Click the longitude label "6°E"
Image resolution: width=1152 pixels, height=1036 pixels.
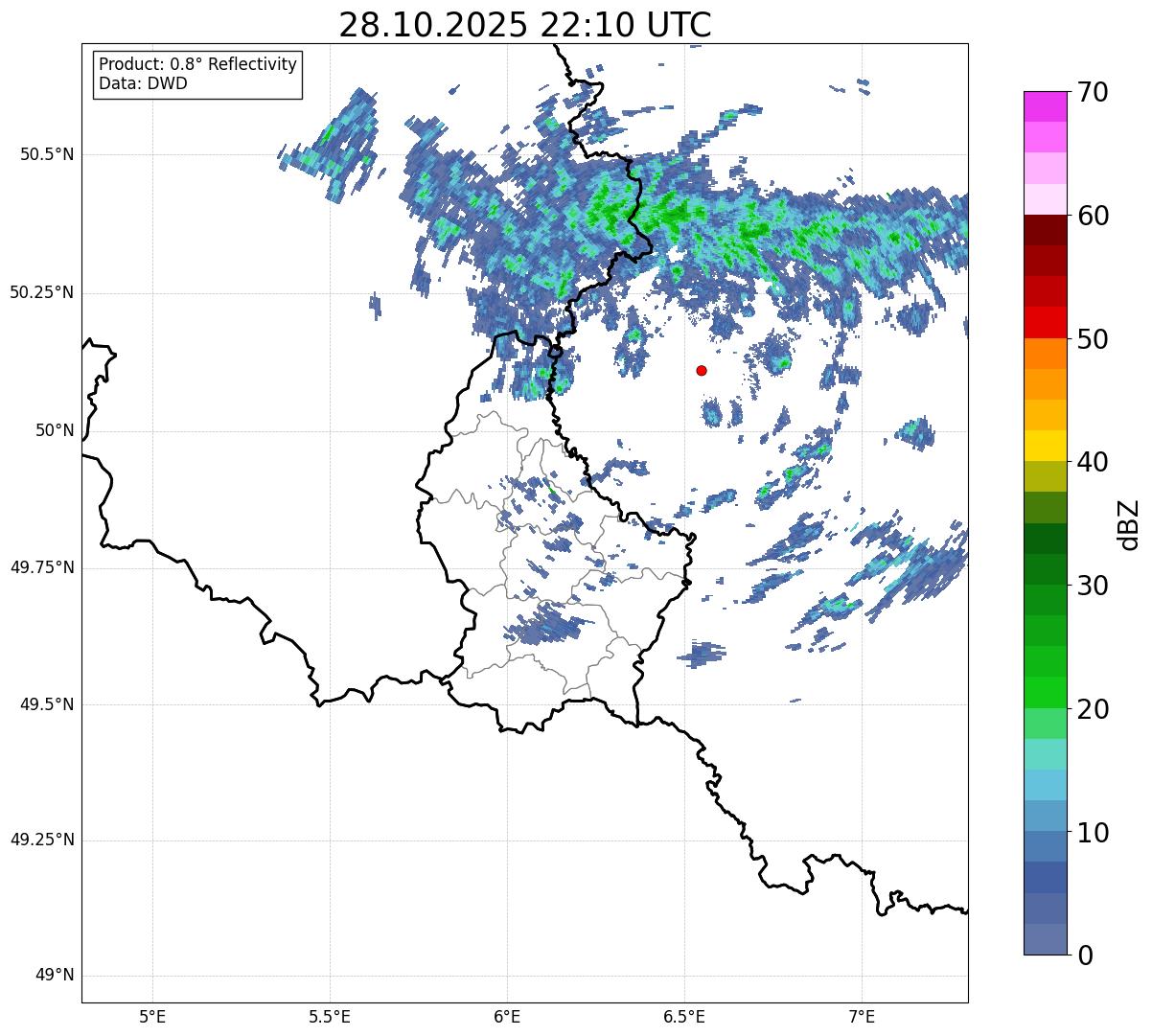(507, 1017)
